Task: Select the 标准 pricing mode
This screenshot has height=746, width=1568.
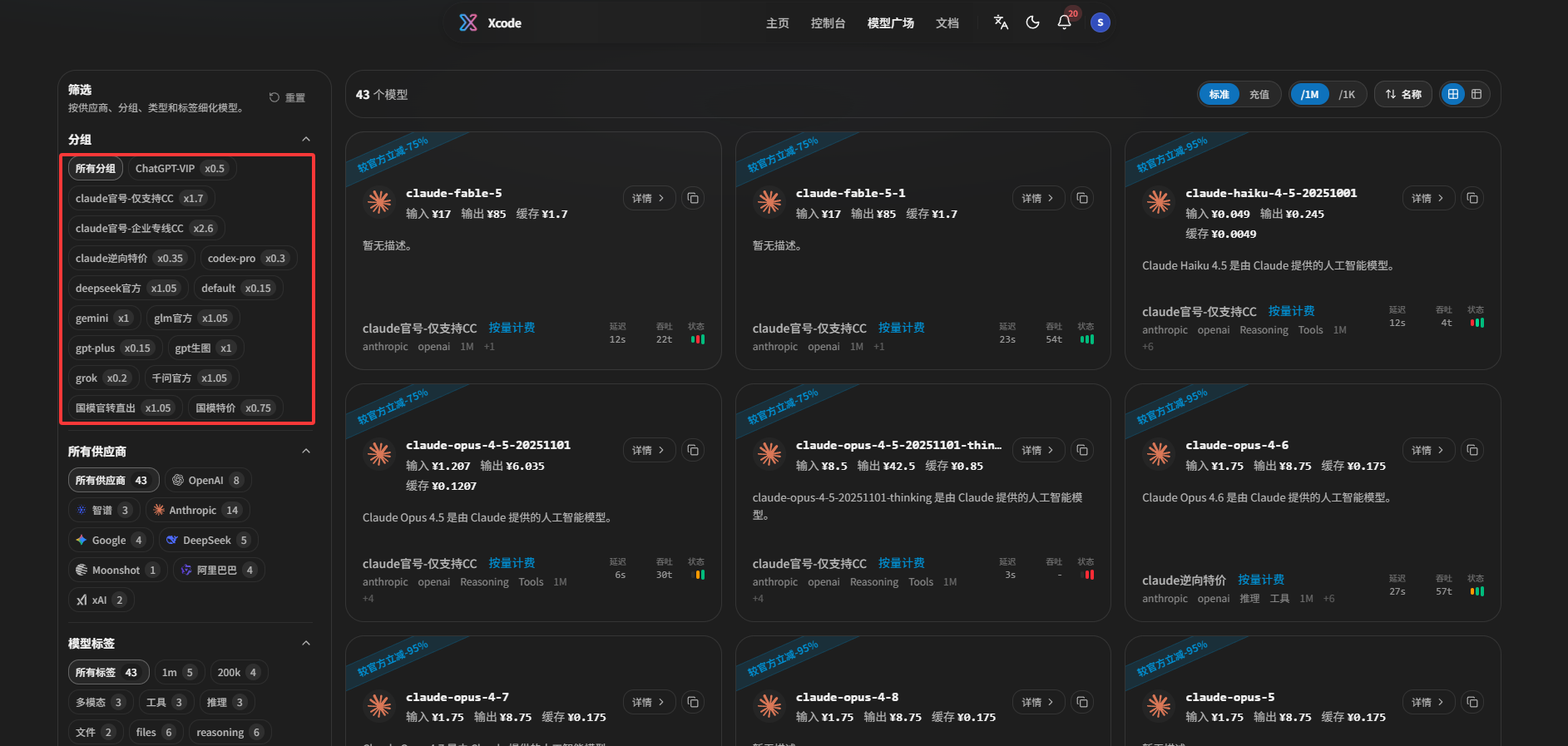Action: click(x=1219, y=94)
